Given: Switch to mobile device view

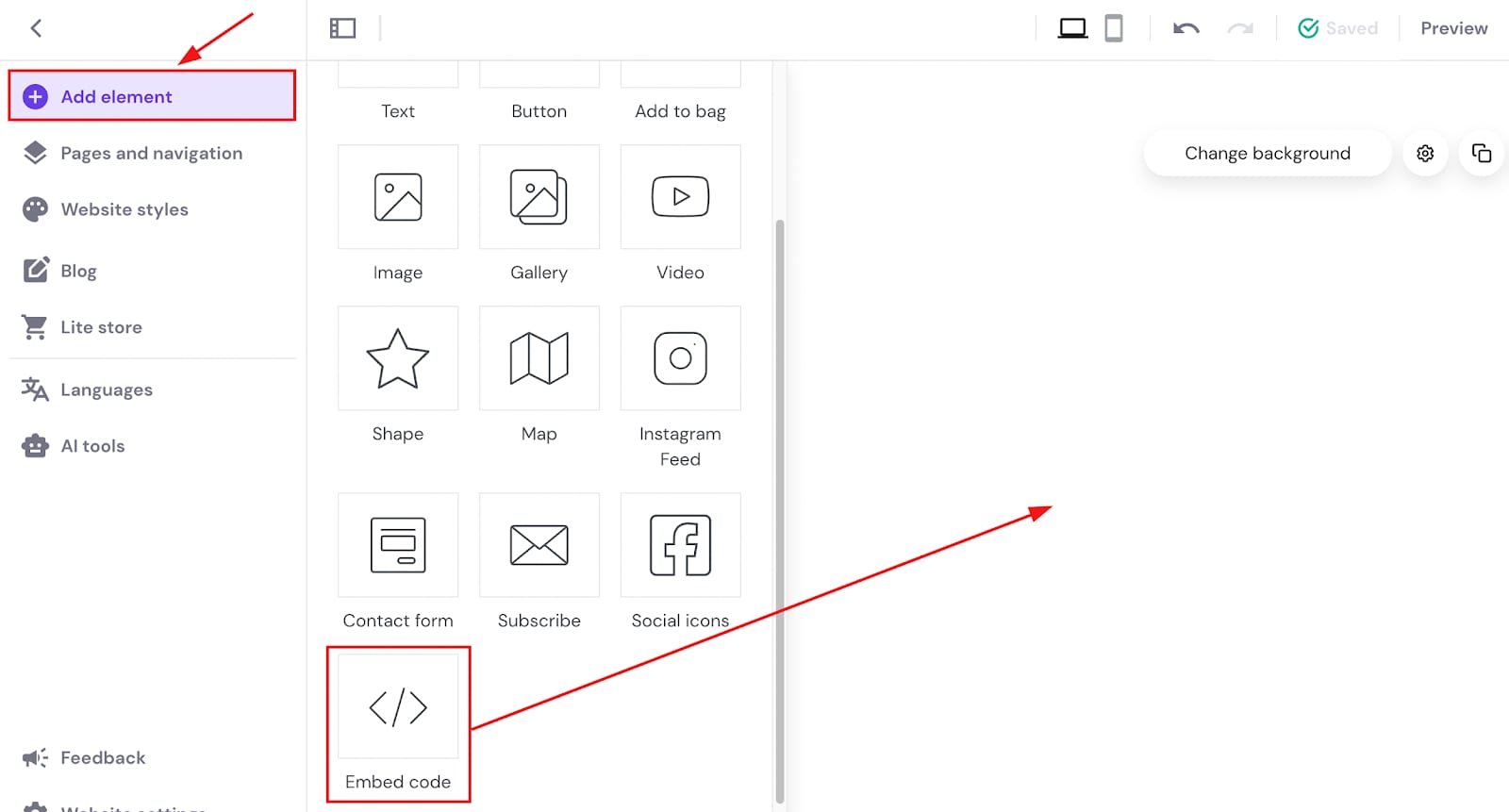Looking at the screenshot, I should 1113,28.
